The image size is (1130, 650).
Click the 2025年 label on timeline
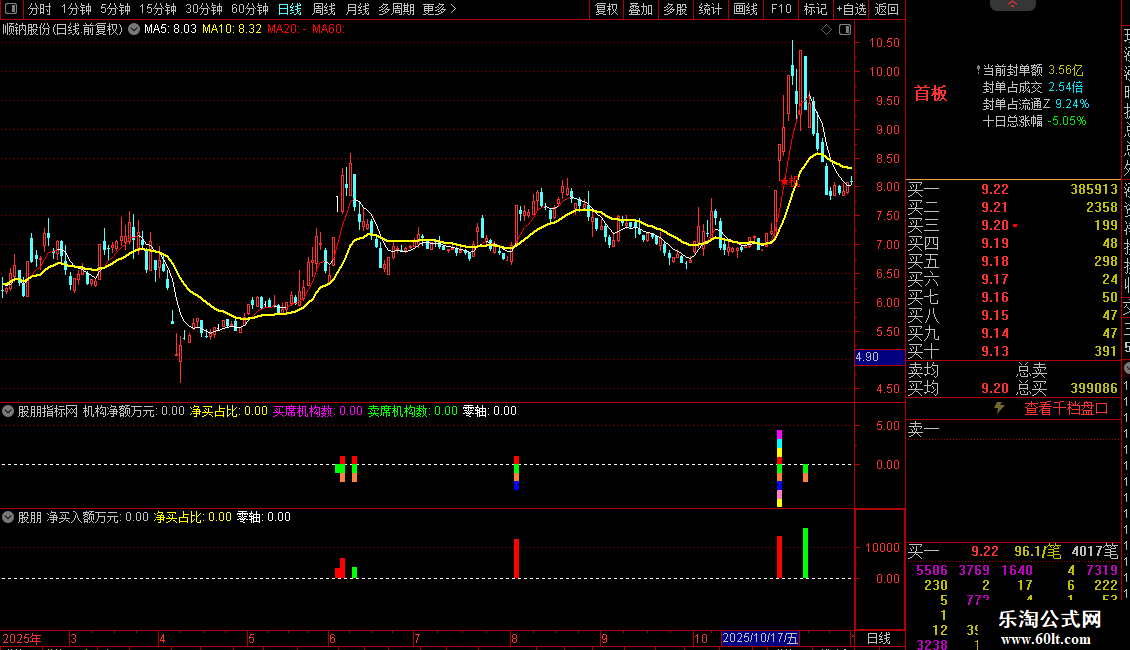click(22, 639)
